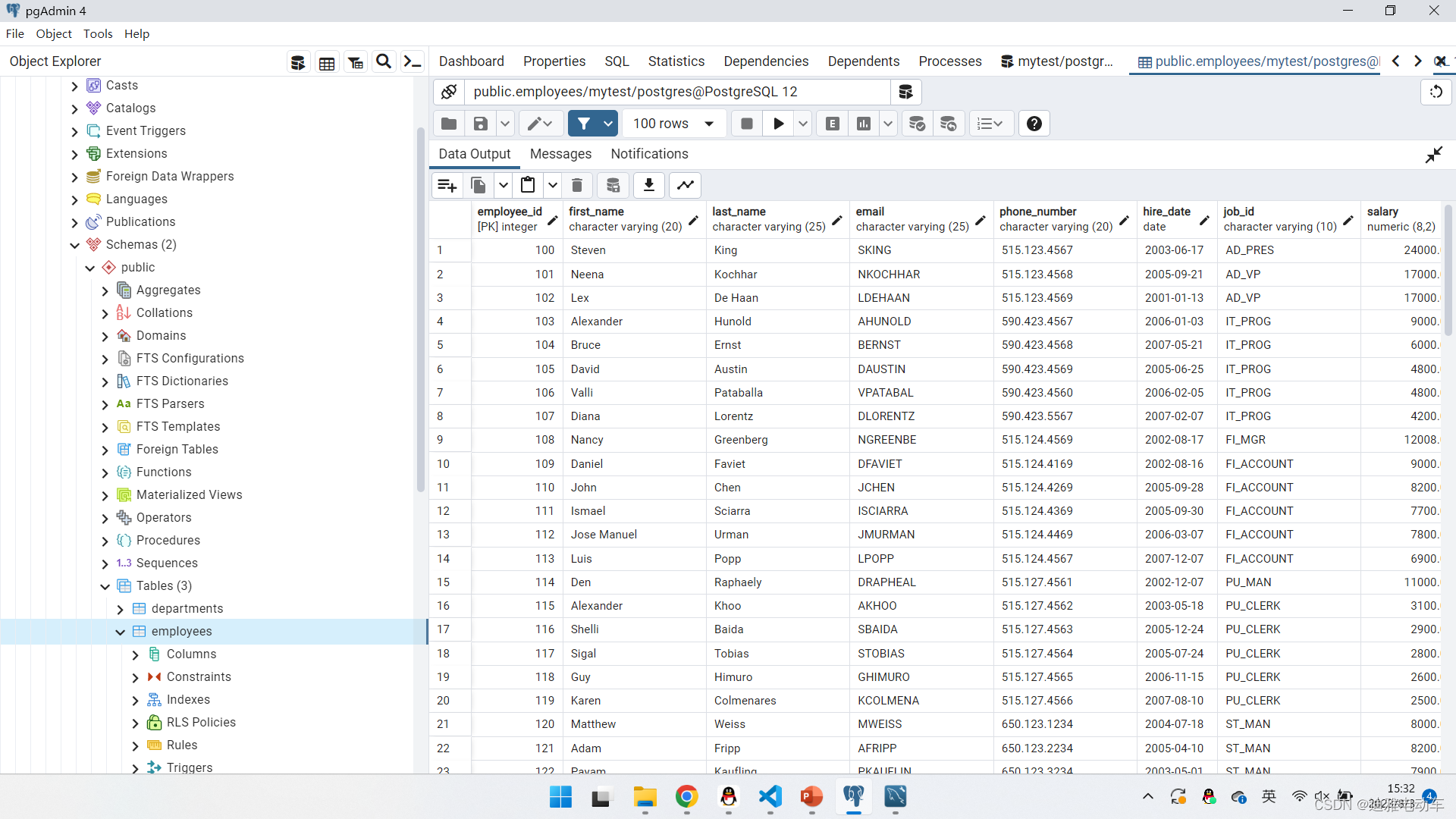Click the Graph Visualiser icon

pyautogui.click(x=686, y=185)
